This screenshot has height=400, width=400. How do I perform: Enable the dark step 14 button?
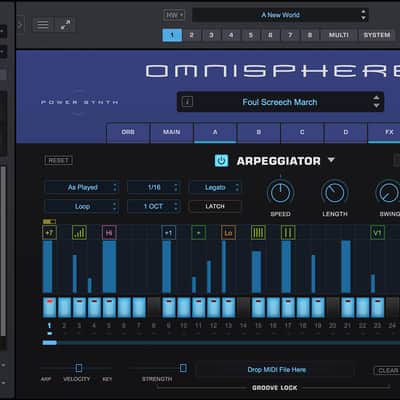[243, 307]
